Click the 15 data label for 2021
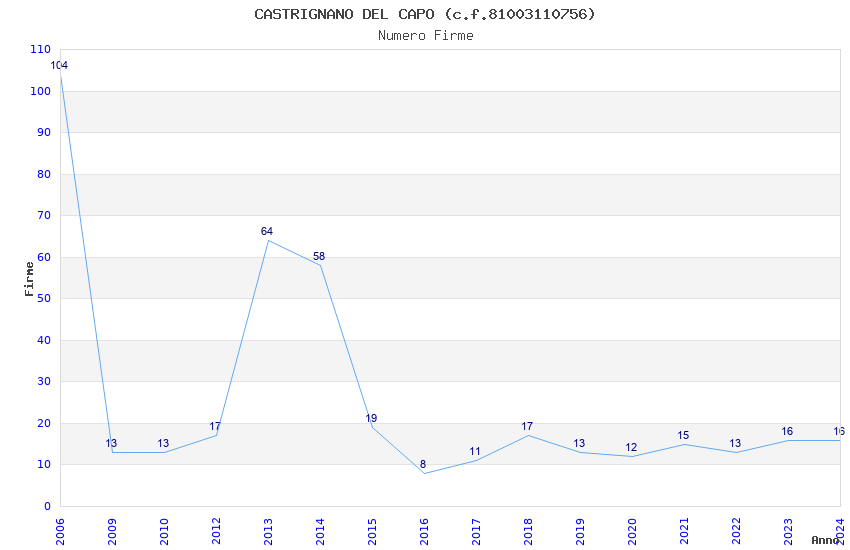This screenshot has width=850, height=550. tap(683, 435)
